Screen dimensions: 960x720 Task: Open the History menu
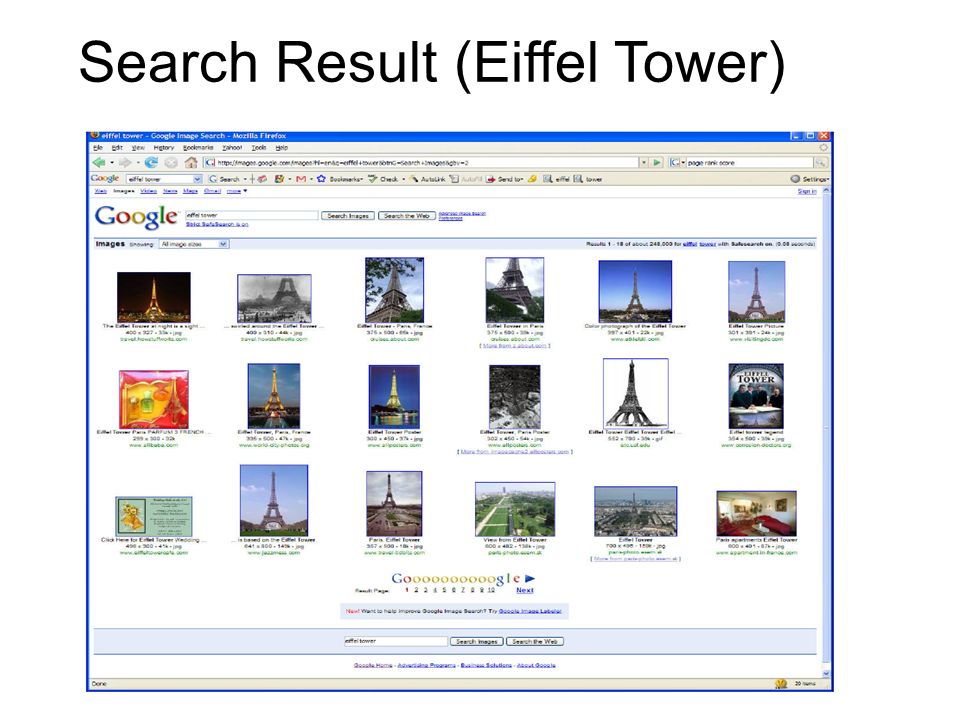click(x=163, y=148)
